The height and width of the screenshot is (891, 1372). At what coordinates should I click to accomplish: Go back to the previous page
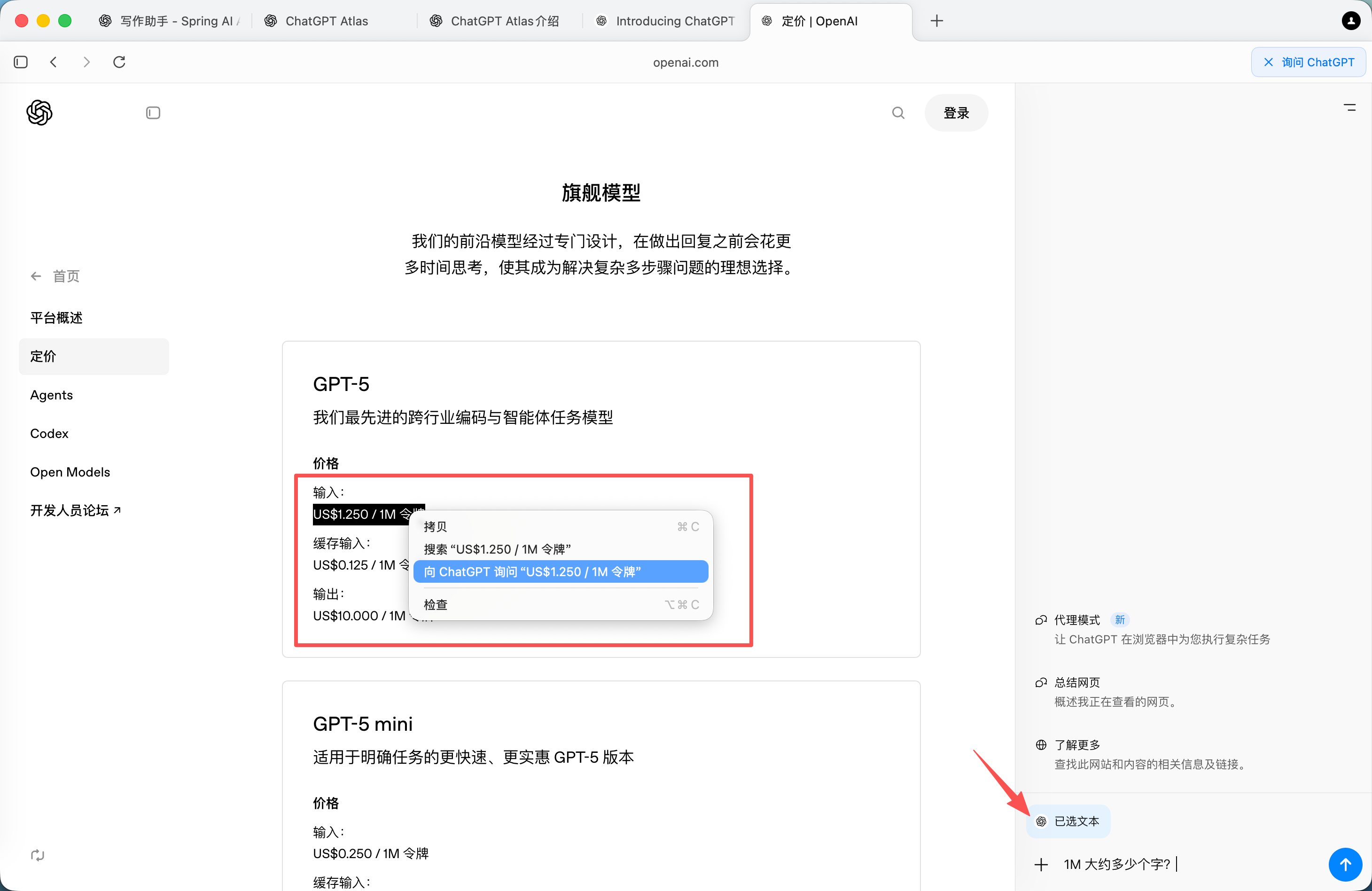coord(54,62)
